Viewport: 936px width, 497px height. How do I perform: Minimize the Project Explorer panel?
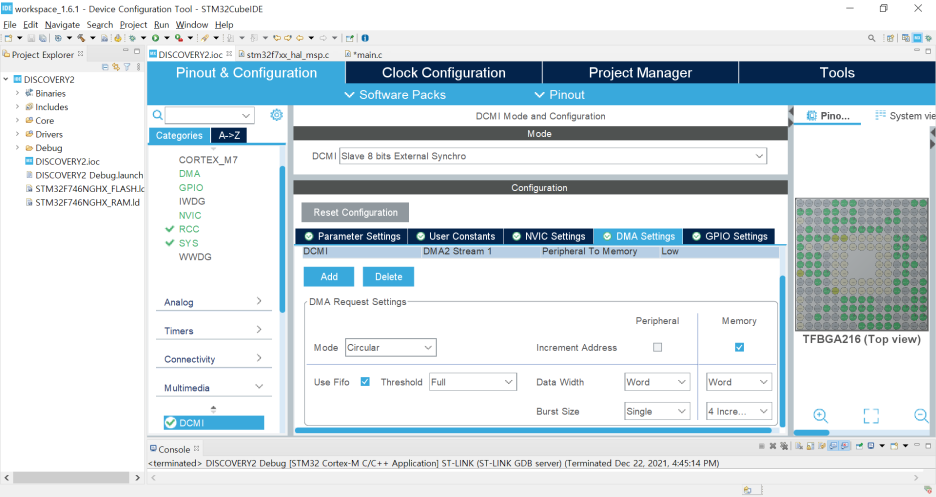pyautogui.click(x=125, y=51)
